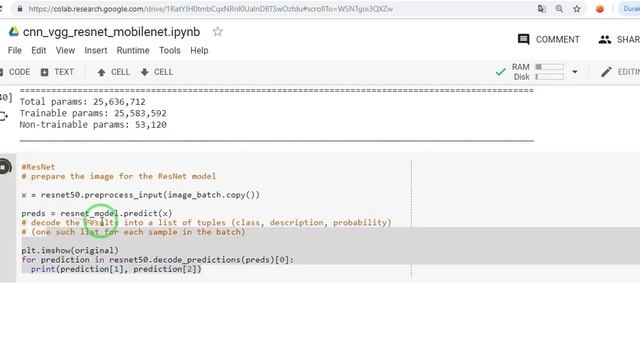The image size is (640, 360).
Task: Bookmark page with address bar star
Action: pos(577,9)
